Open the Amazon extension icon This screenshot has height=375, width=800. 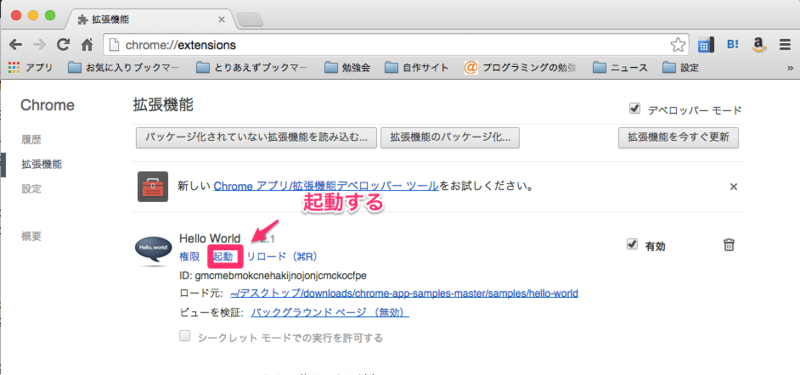tap(759, 45)
